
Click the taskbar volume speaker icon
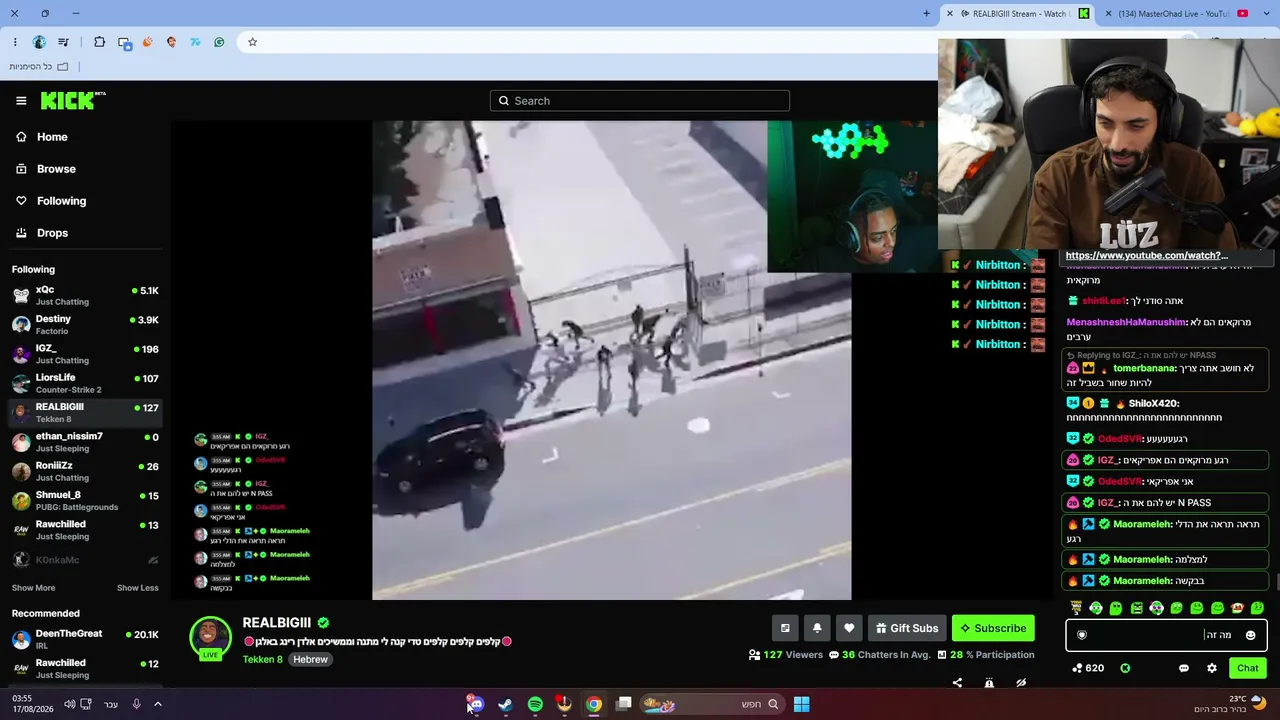click(69, 704)
